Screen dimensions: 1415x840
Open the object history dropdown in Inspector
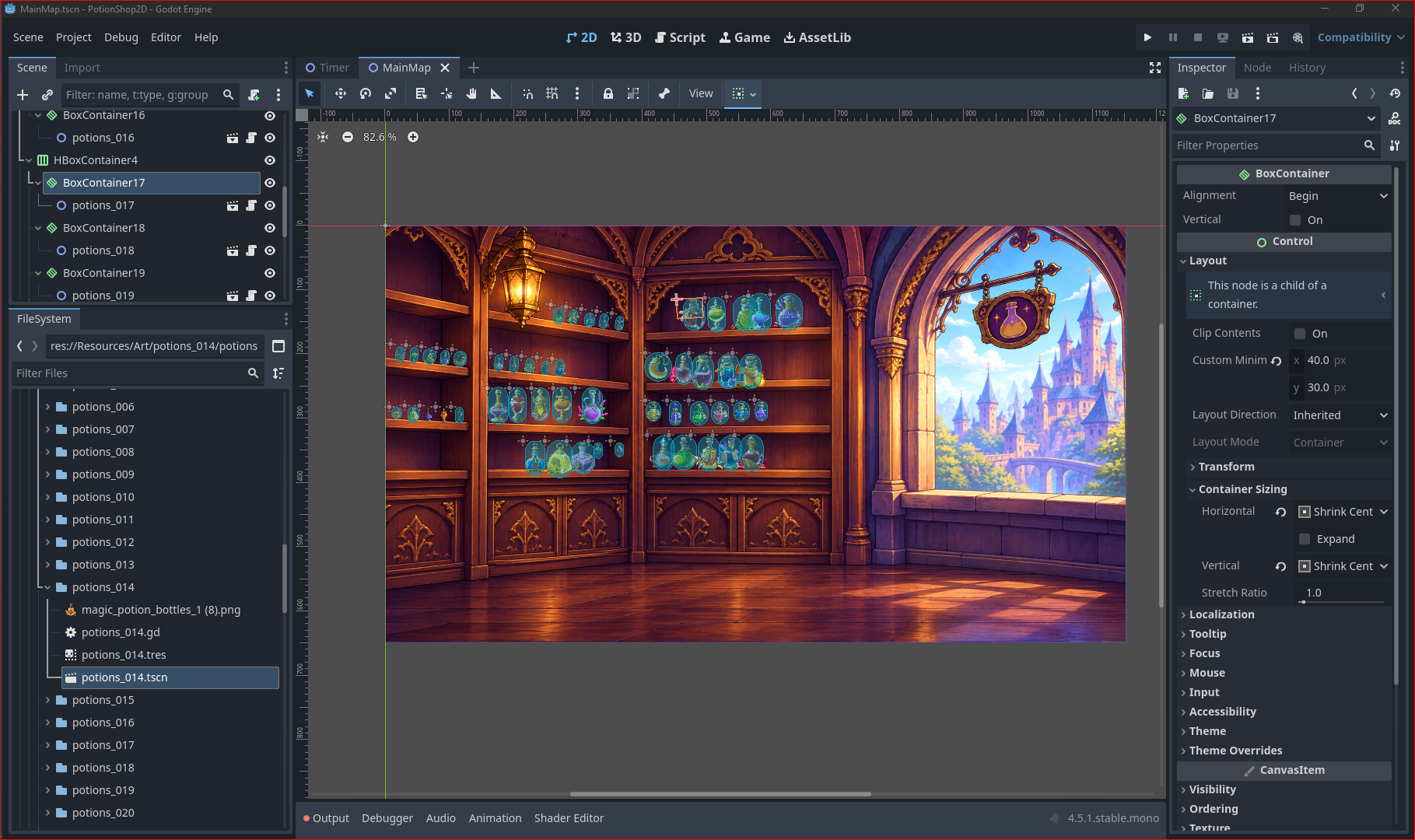[x=1395, y=93]
